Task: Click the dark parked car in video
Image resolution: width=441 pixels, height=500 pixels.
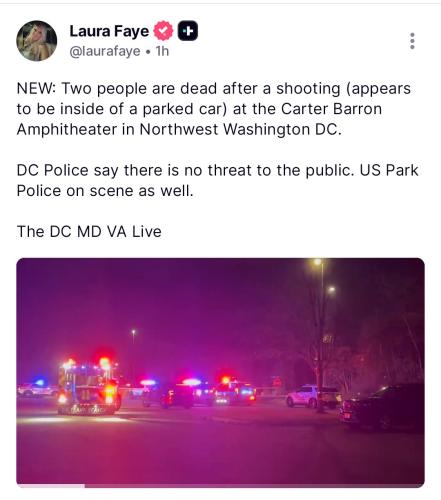Action: point(382,407)
